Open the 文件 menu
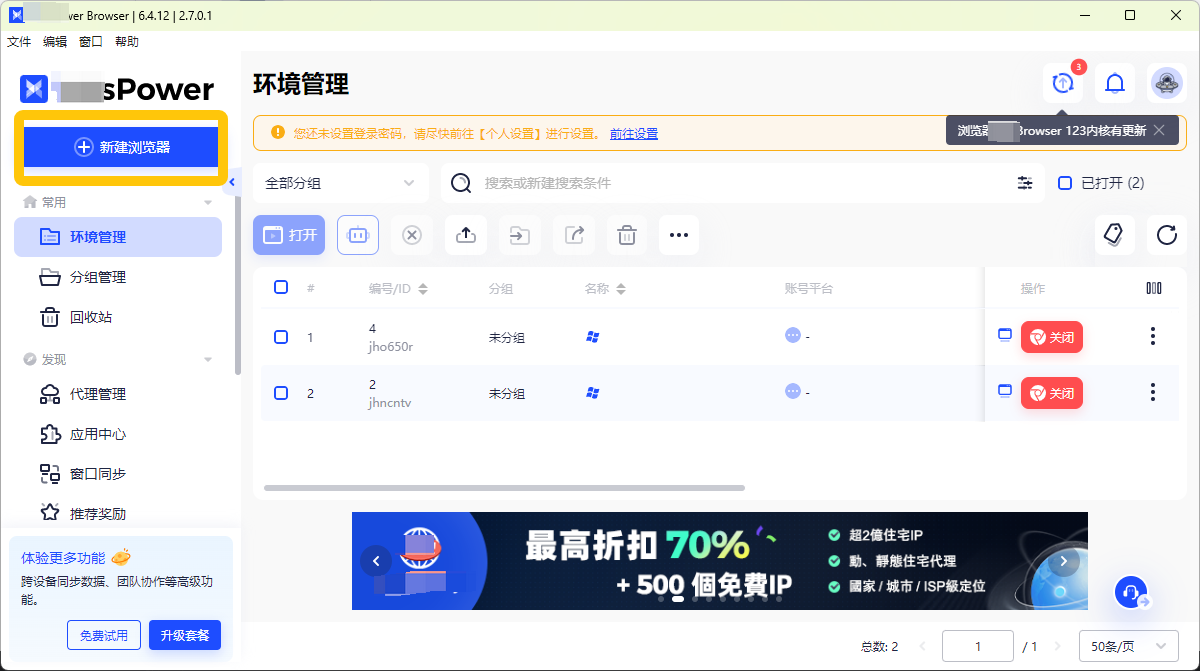Image resolution: width=1200 pixels, height=671 pixels. tap(19, 42)
